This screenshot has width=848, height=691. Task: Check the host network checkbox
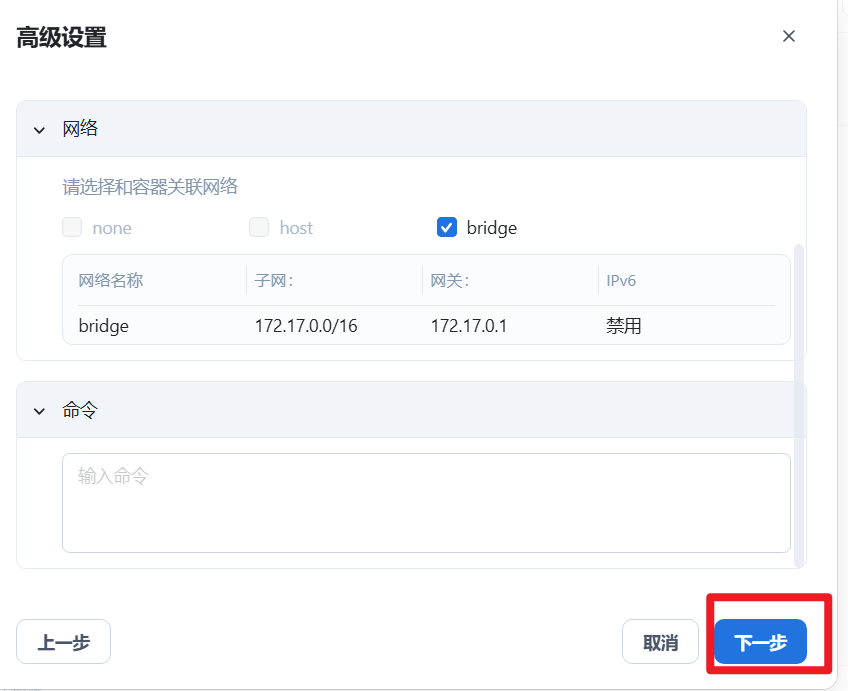coord(259,227)
